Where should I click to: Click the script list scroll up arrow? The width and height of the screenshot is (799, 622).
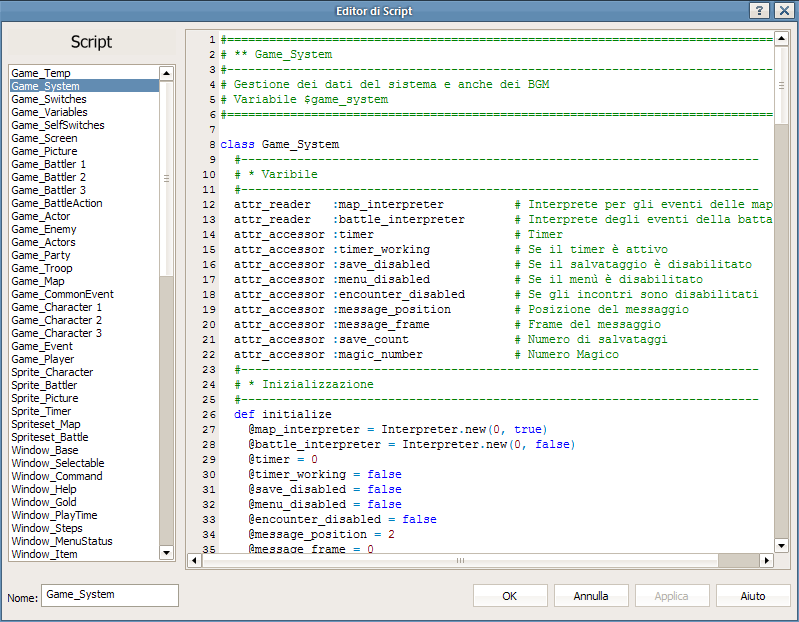point(166,73)
